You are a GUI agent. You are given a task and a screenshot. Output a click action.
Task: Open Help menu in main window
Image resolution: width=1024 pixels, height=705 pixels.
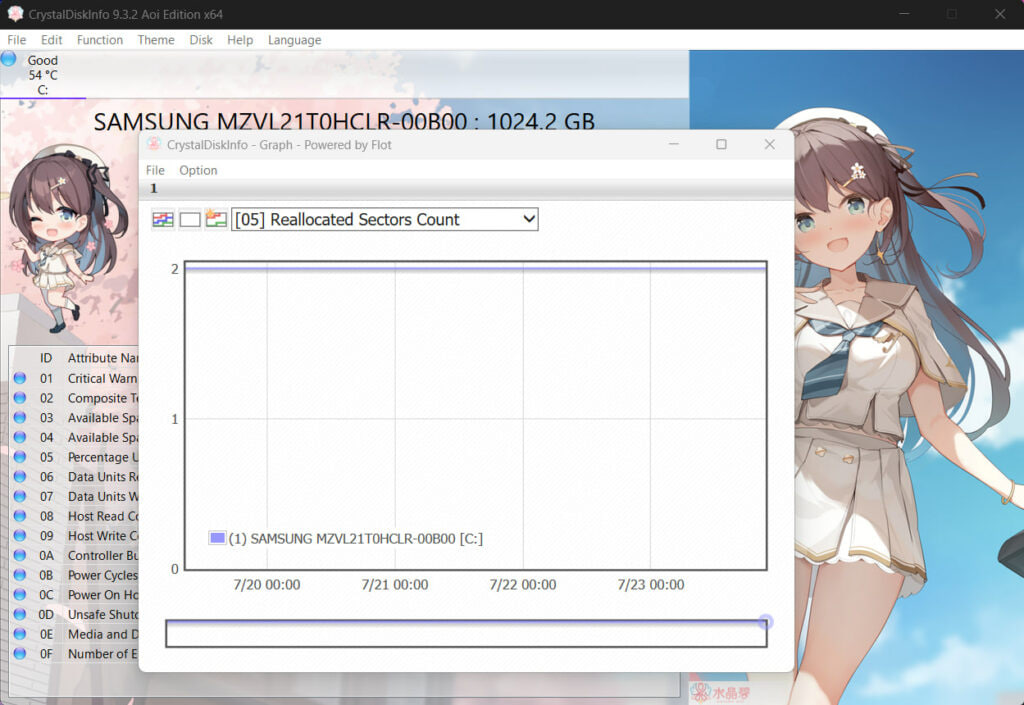(x=240, y=40)
